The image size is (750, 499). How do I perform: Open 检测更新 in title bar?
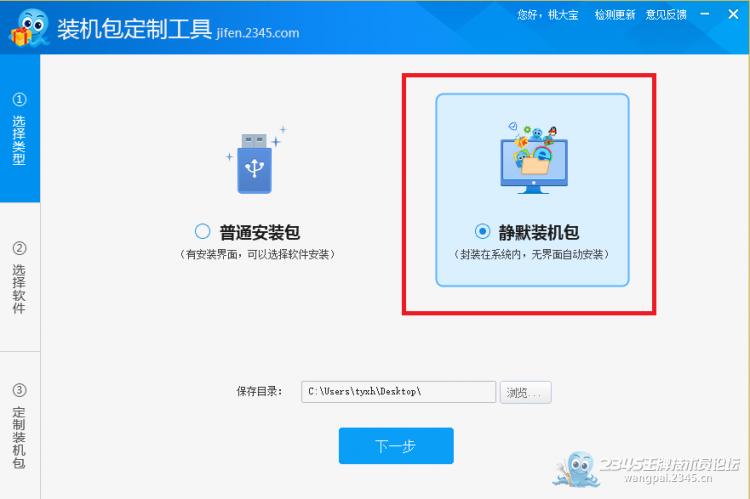pyautogui.click(x=615, y=15)
